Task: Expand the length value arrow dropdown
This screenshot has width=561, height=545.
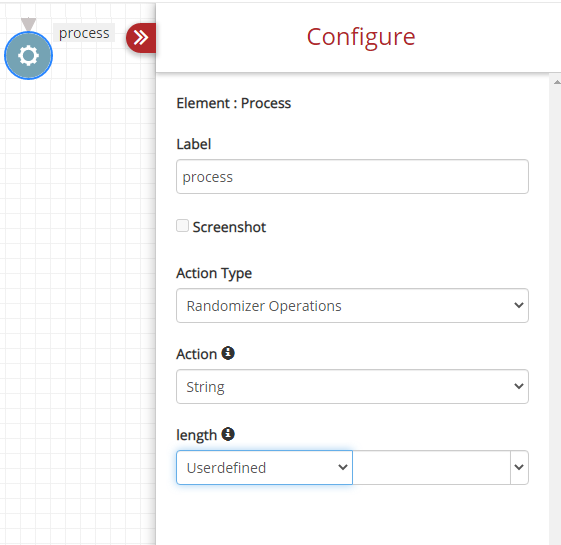Action: pyautogui.click(x=519, y=467)
